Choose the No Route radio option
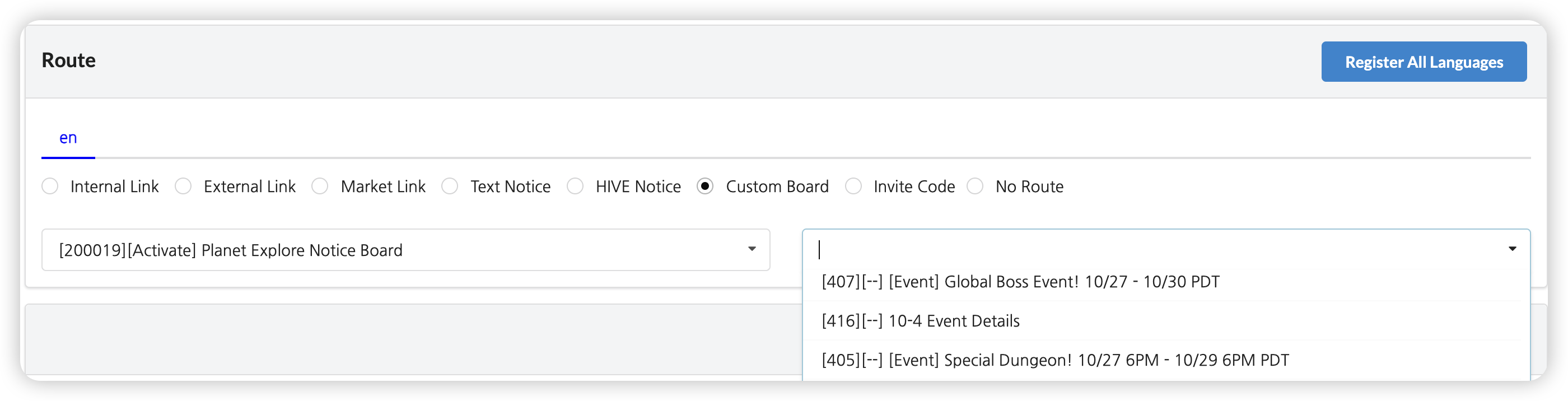1568x401 pixels. (x=975, y=186)
